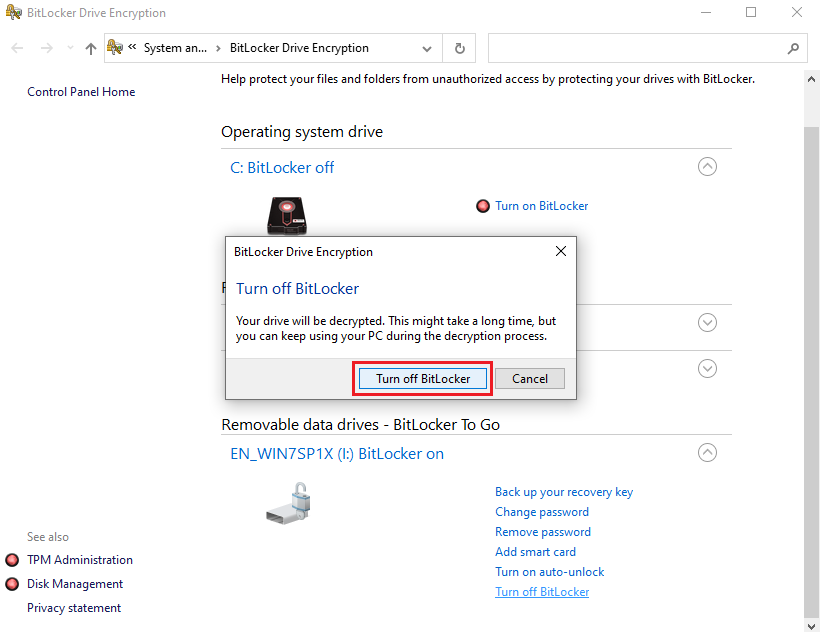This screenshot has width=820, height=635.
Task: Click the search magnifier icon
Action: point(793,47)
